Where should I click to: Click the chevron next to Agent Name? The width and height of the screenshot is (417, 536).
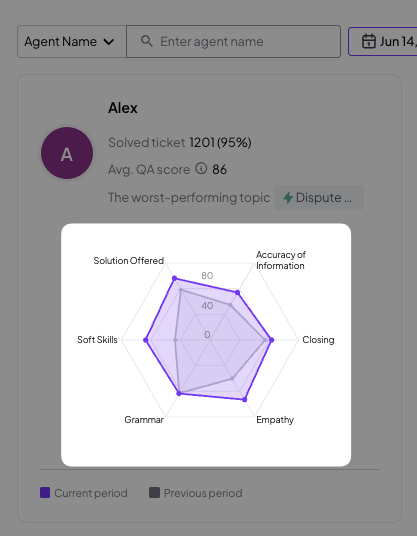tap(109, 42)
